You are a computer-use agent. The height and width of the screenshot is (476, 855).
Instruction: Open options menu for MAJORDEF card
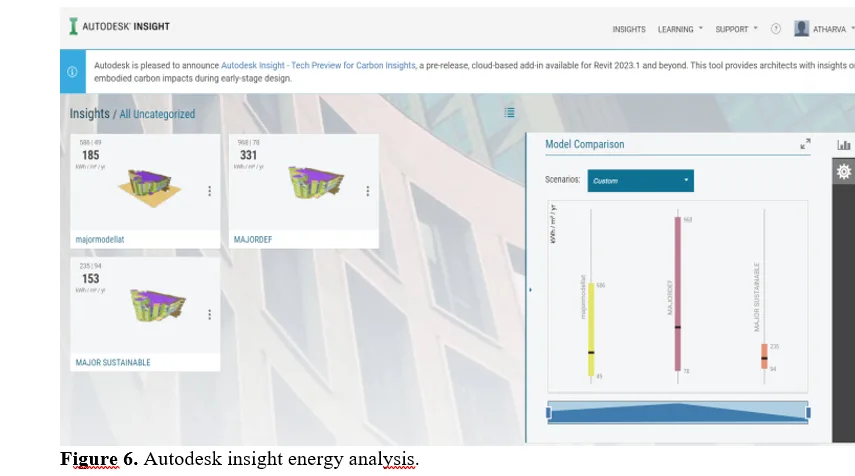click(x=368, y=191)
